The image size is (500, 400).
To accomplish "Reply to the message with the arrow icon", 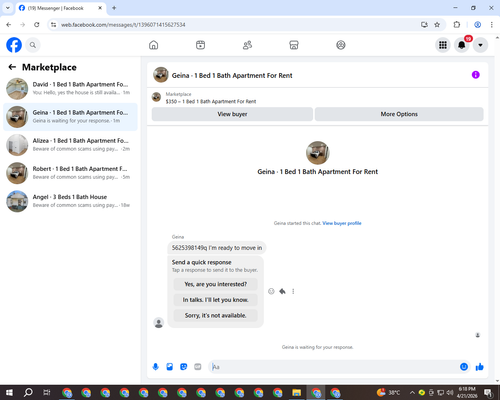I will 282,291.
